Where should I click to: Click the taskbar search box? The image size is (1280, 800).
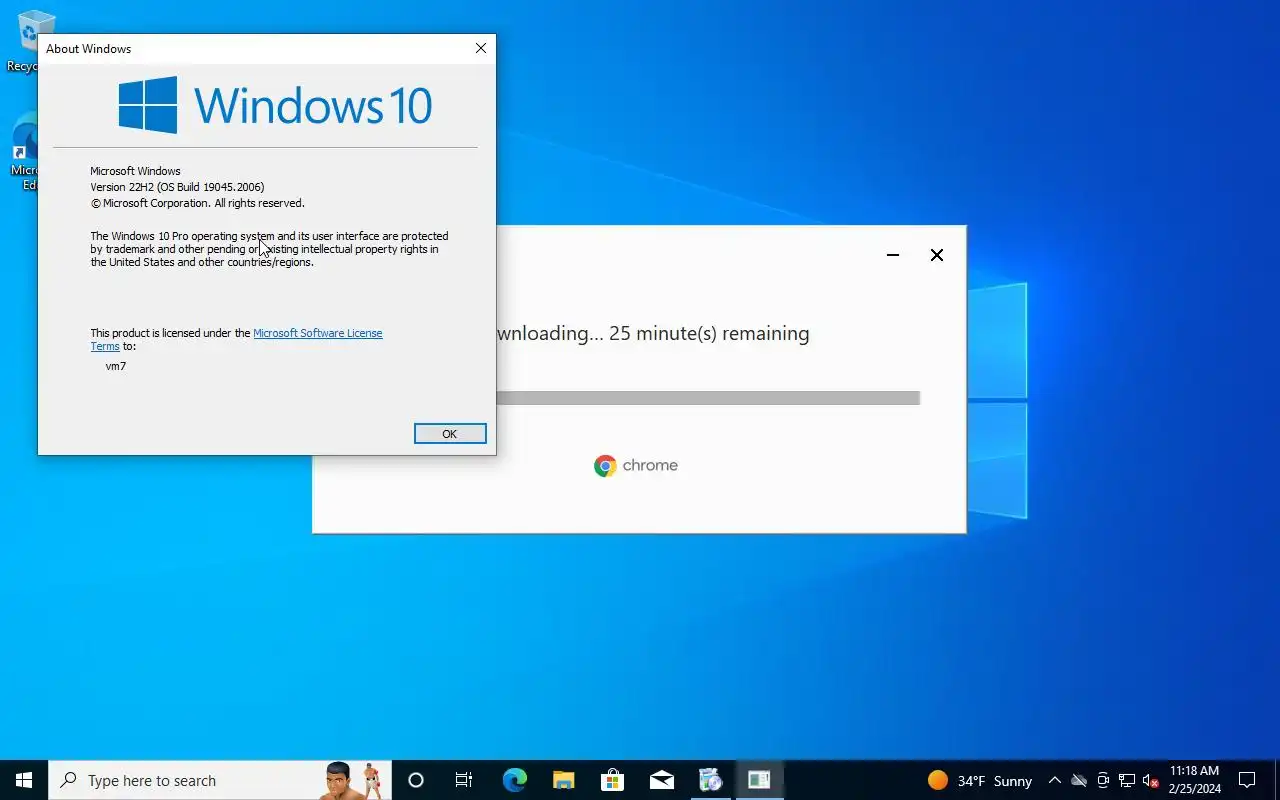(220, 780)
